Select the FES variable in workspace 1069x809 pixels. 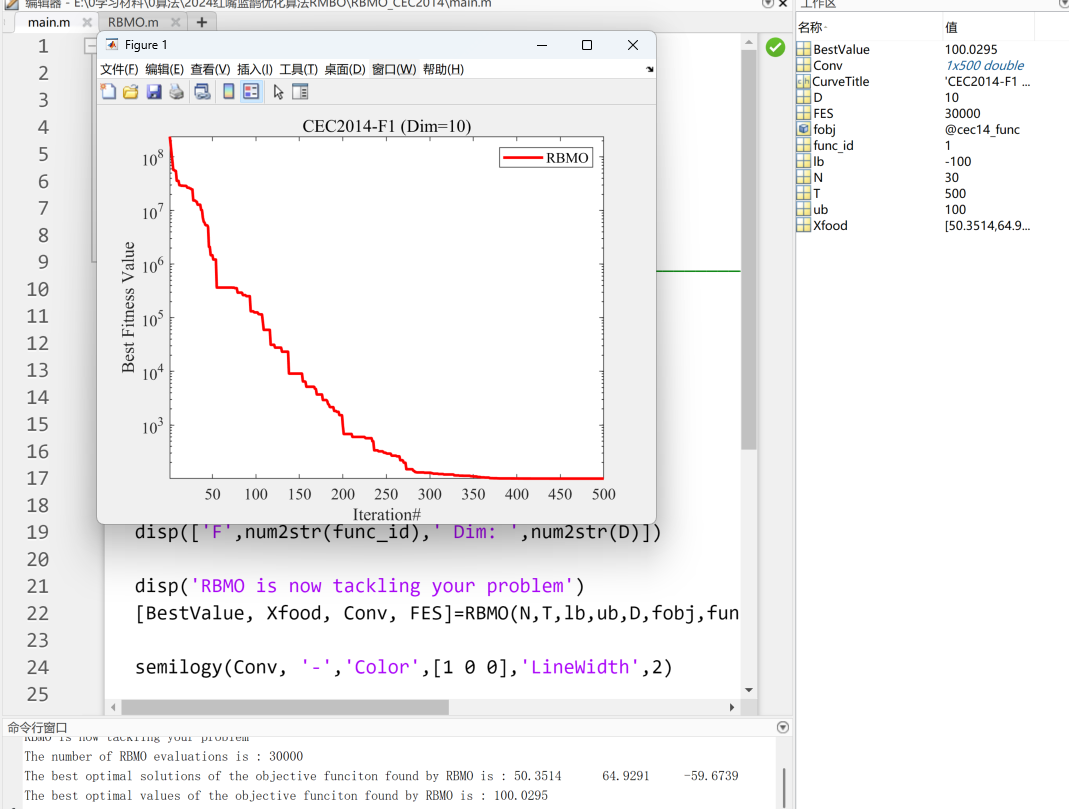(823, 114)
